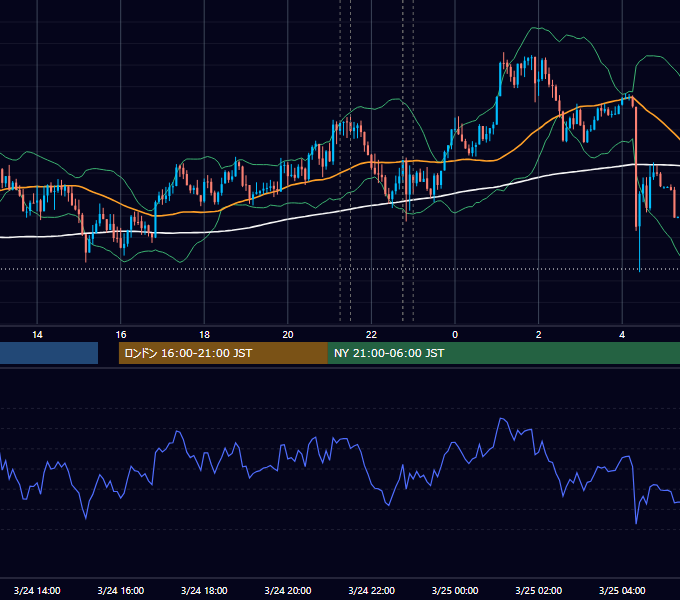
Task: Click the hour label 18 on the price chart axis
Action: pyautogui.click(x=204, y=335)
